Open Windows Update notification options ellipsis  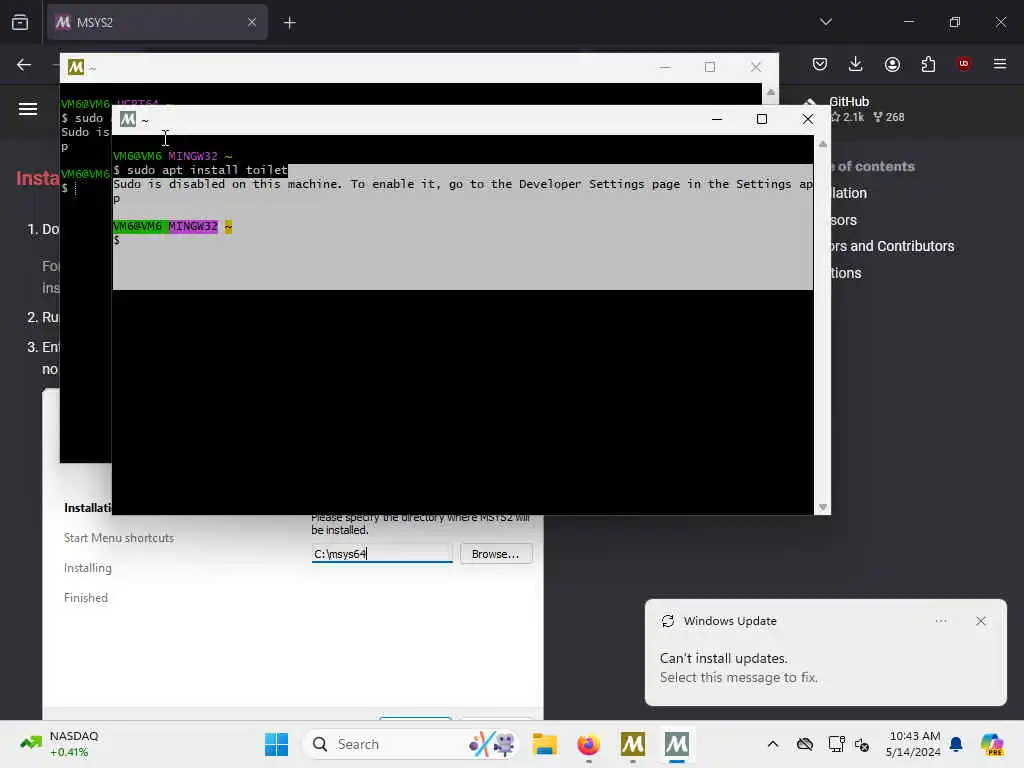[x=941, y=621]
